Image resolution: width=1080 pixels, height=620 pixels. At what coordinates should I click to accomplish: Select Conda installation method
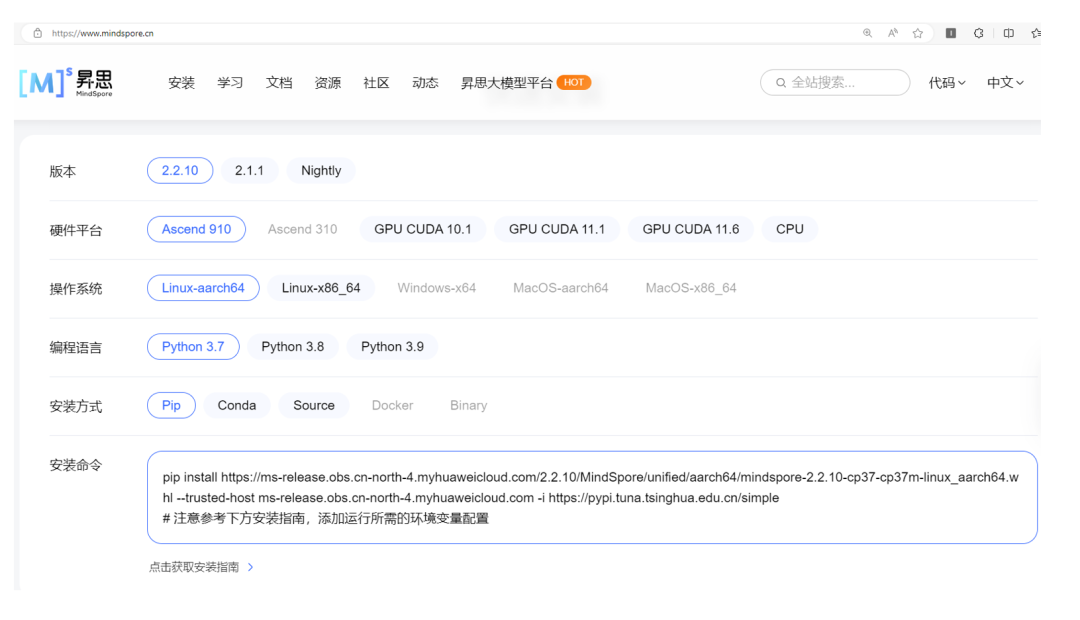pos(237,405)
